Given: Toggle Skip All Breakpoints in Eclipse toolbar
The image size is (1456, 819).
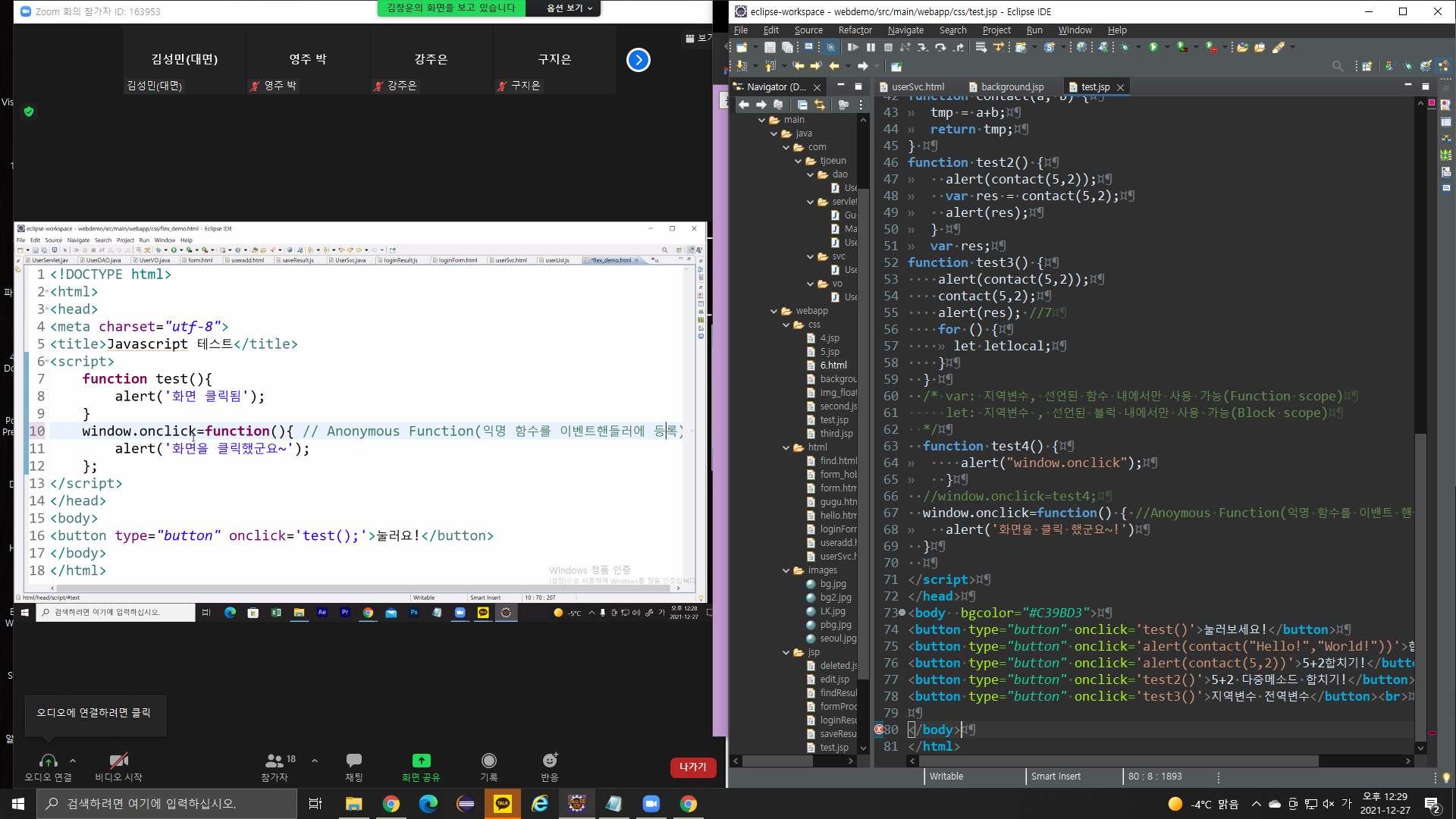Looking at the screenshot, I should (831, 47).
